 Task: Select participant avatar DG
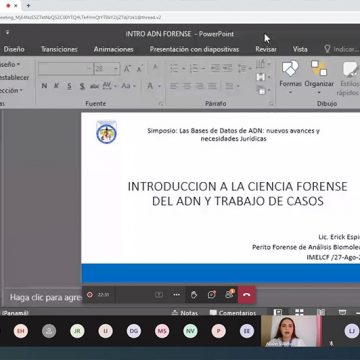134,331
